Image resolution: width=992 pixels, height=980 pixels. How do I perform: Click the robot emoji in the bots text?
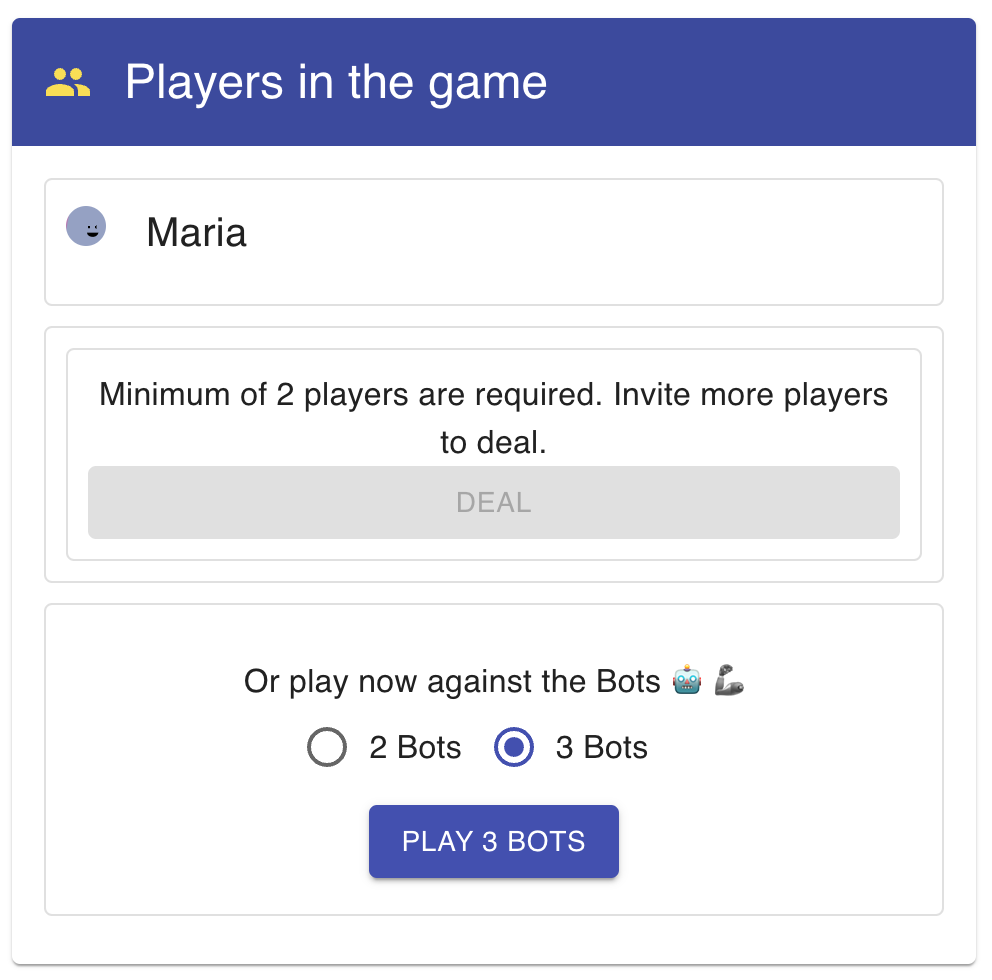pos(685,681)
